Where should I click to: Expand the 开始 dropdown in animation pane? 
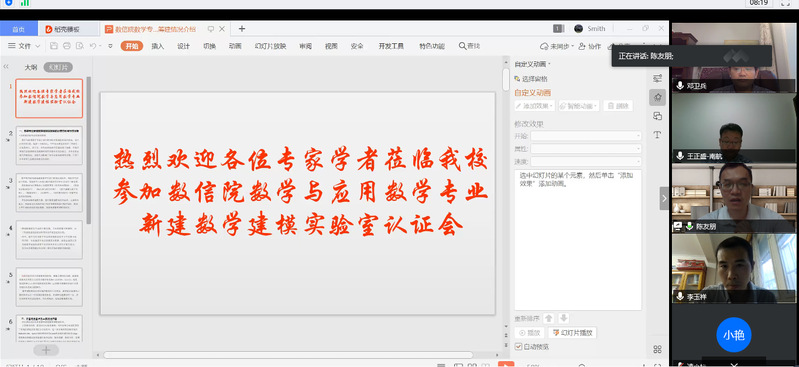586,136
